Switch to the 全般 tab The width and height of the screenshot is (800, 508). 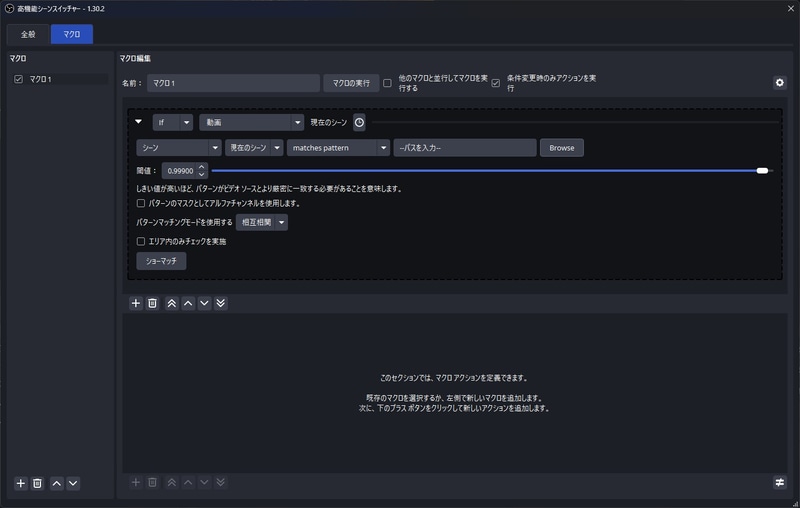28,34
